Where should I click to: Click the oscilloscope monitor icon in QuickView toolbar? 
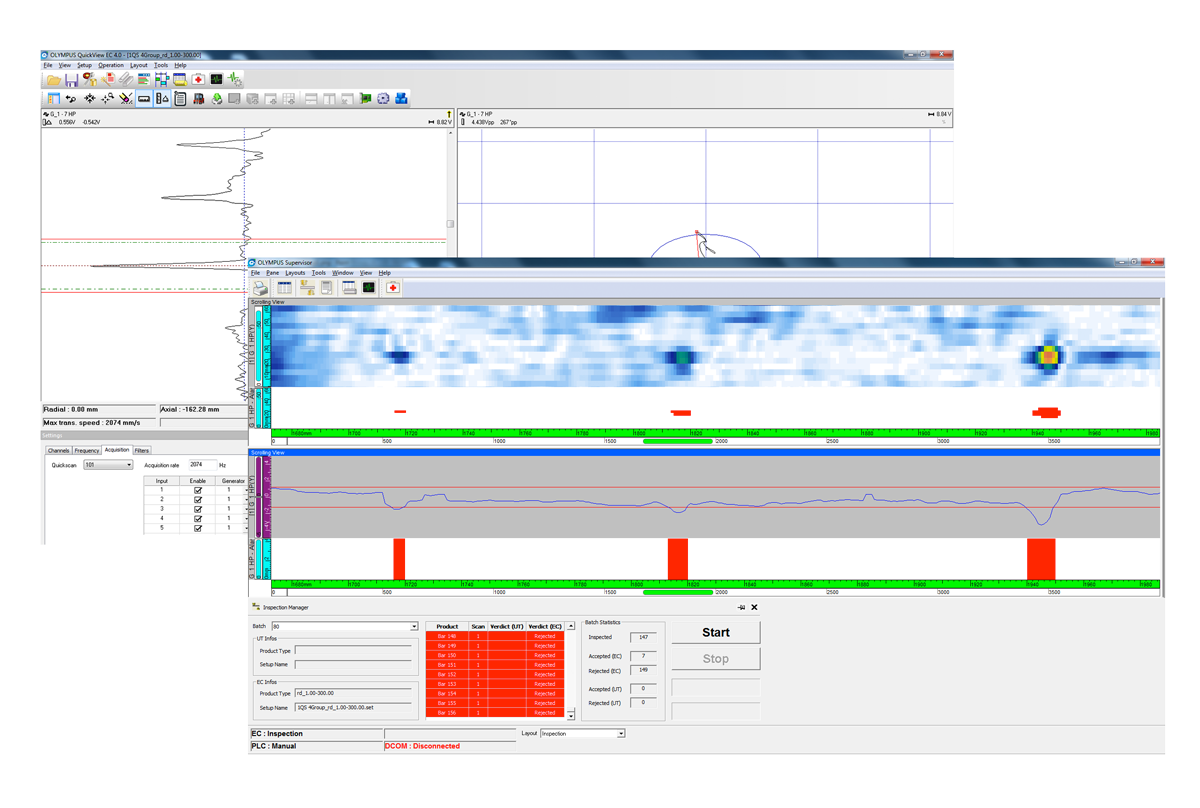click(216, 80)
